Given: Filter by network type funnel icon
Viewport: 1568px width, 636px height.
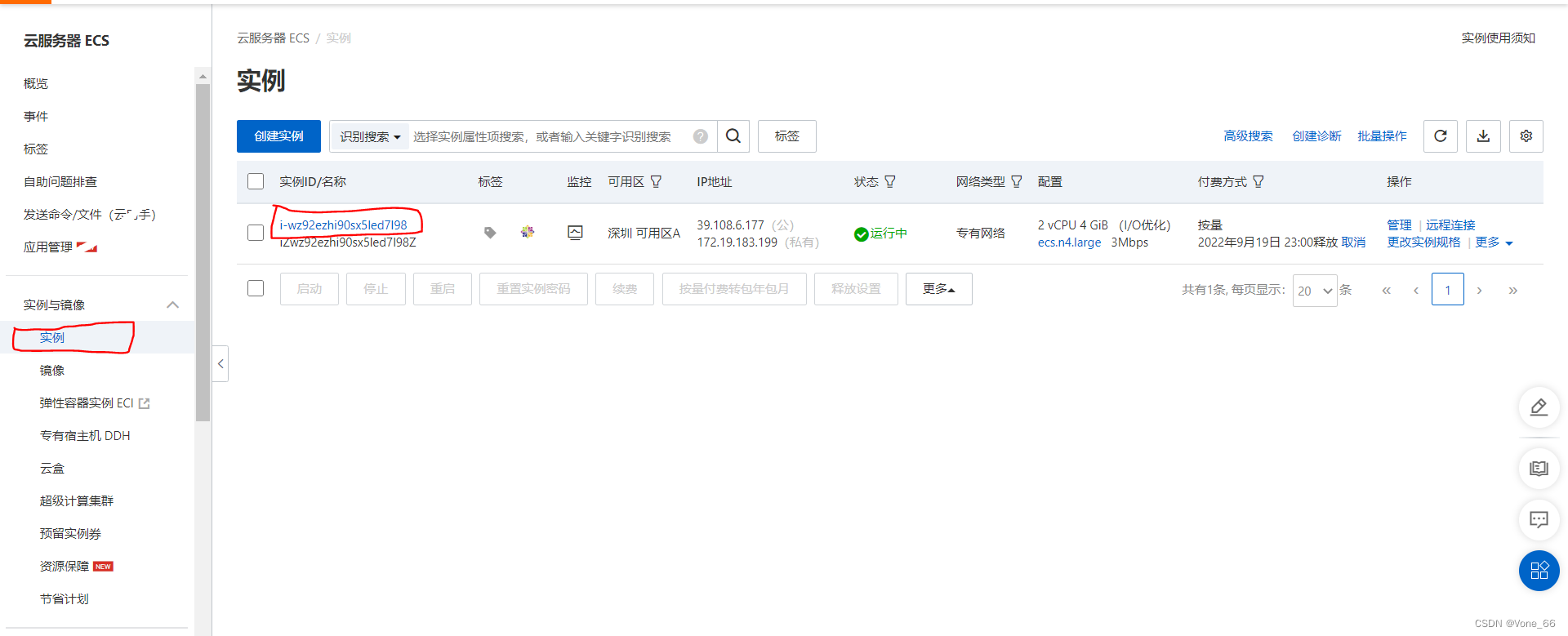Looking at the screenshot, I should tap(1017, 181).
